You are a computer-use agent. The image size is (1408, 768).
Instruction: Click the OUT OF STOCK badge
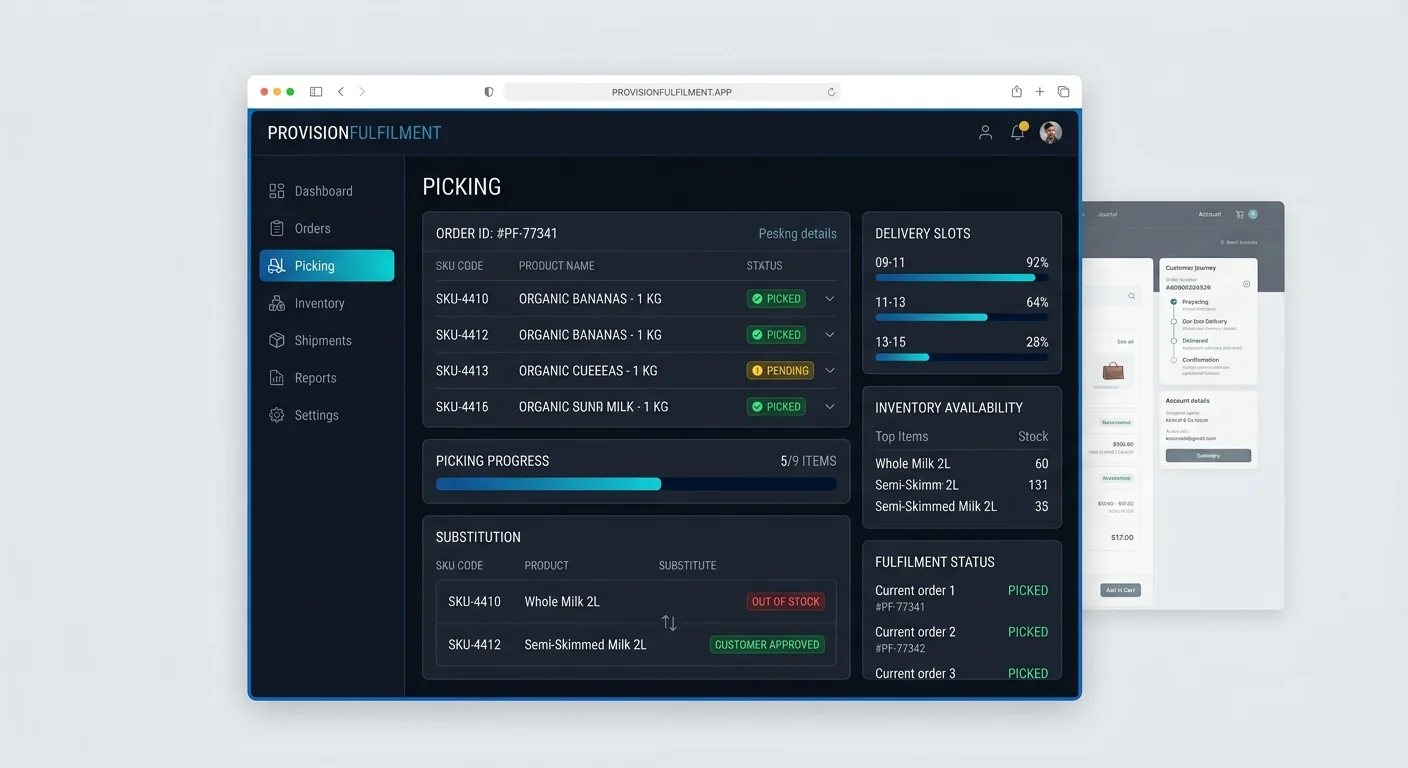coord(786,602)
